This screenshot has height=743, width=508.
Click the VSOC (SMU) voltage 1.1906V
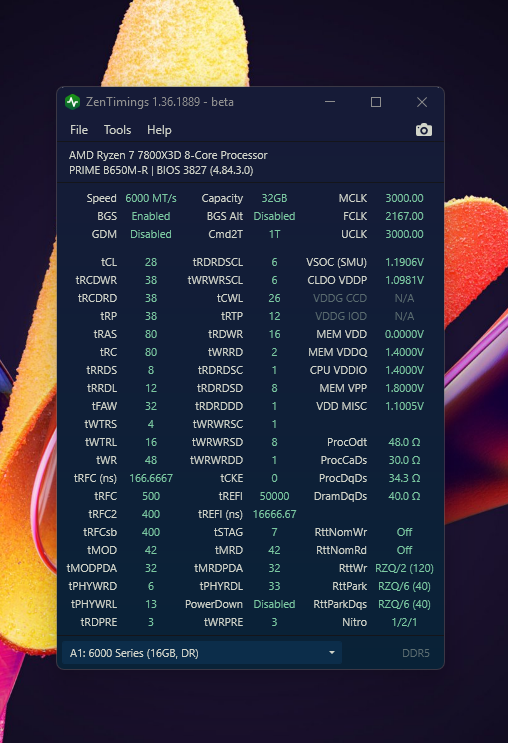click(x=404, y=262)
